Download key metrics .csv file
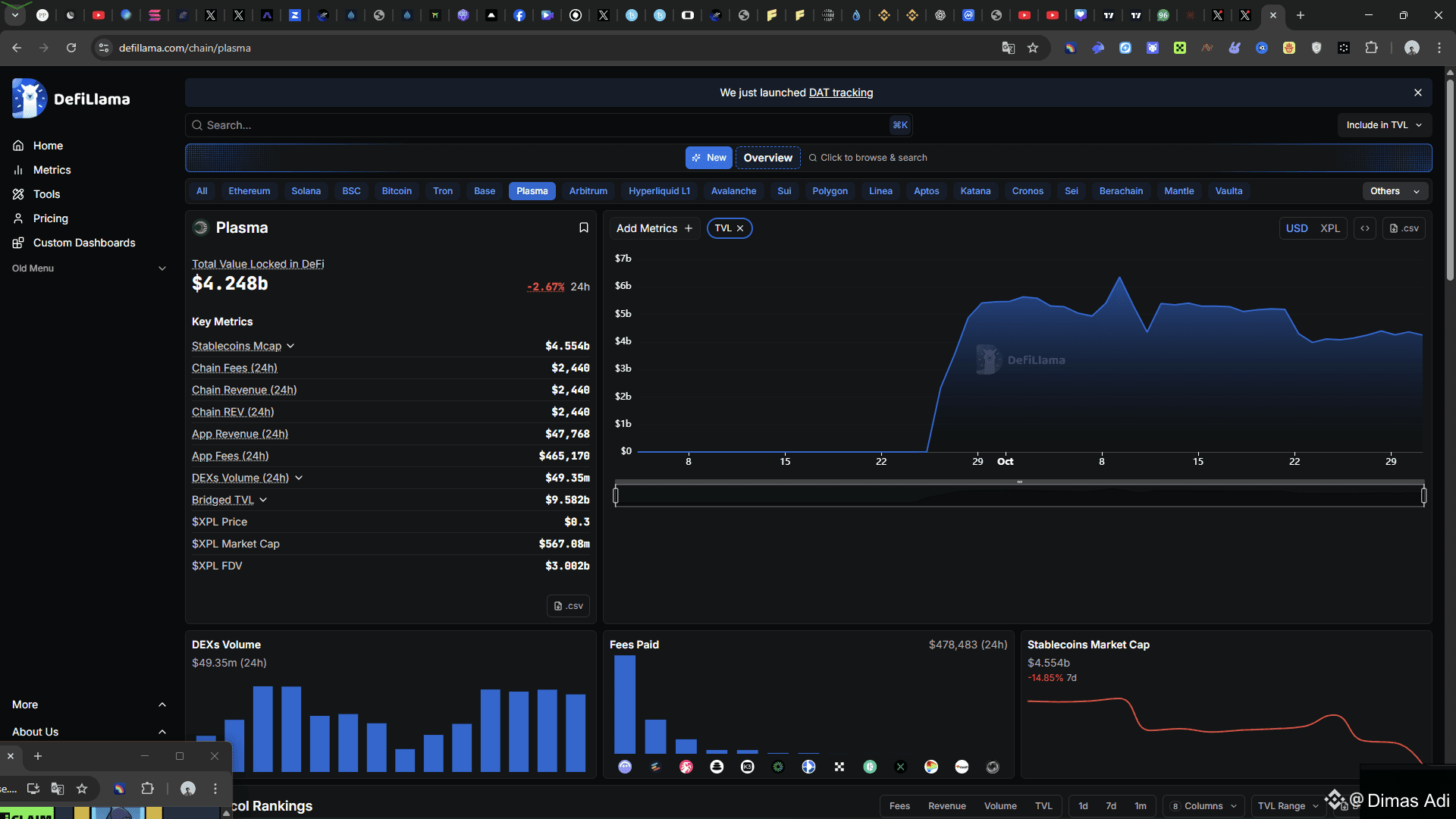 click(568, 606)
